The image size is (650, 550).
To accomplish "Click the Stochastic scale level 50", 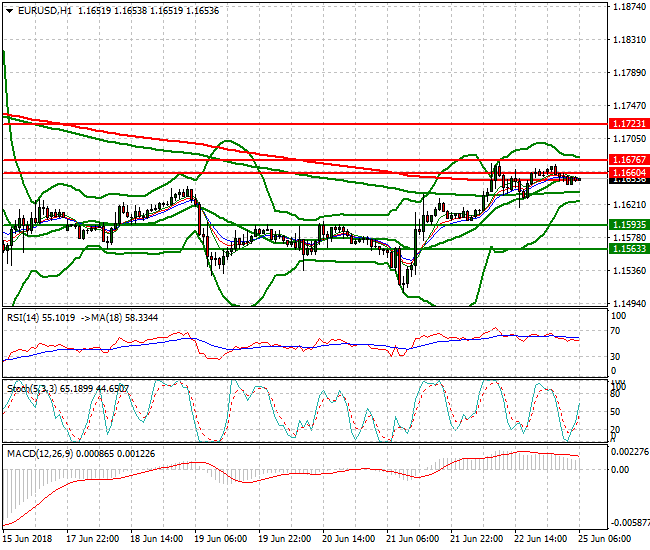I will pyautogui.click(x=615, y=412).
